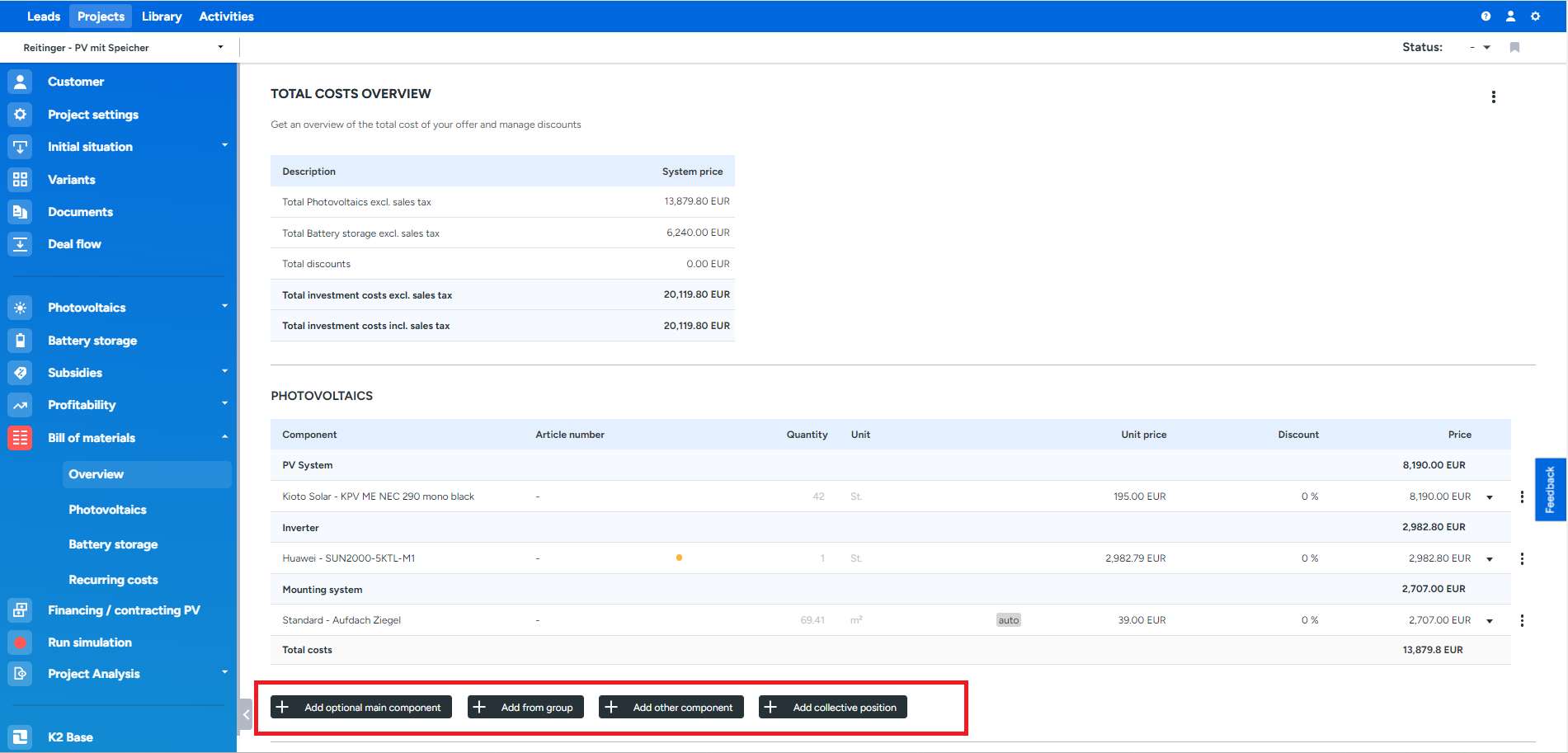1568x753 pixels.
Task: Click the Customer person icon in sidebar
Action: (20, 82)
